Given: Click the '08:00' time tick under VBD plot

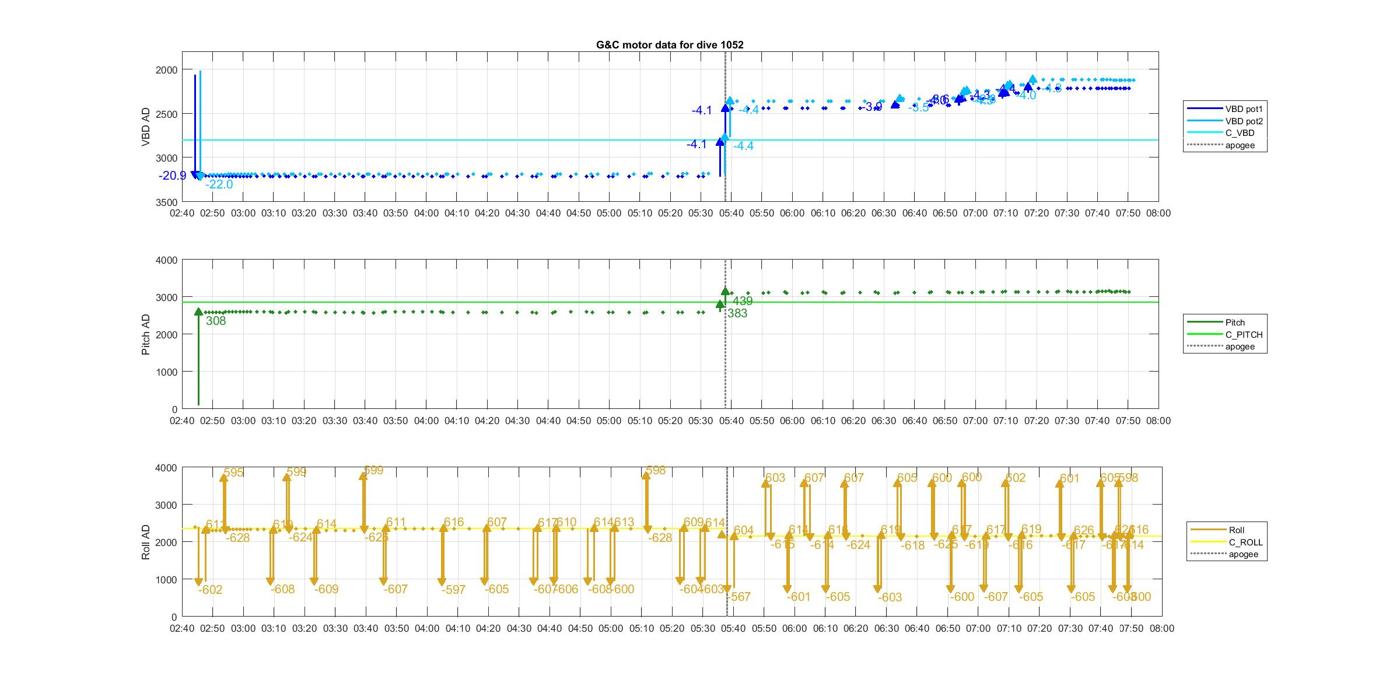Looking at the screenshot, I should (x=1159, y=213).
